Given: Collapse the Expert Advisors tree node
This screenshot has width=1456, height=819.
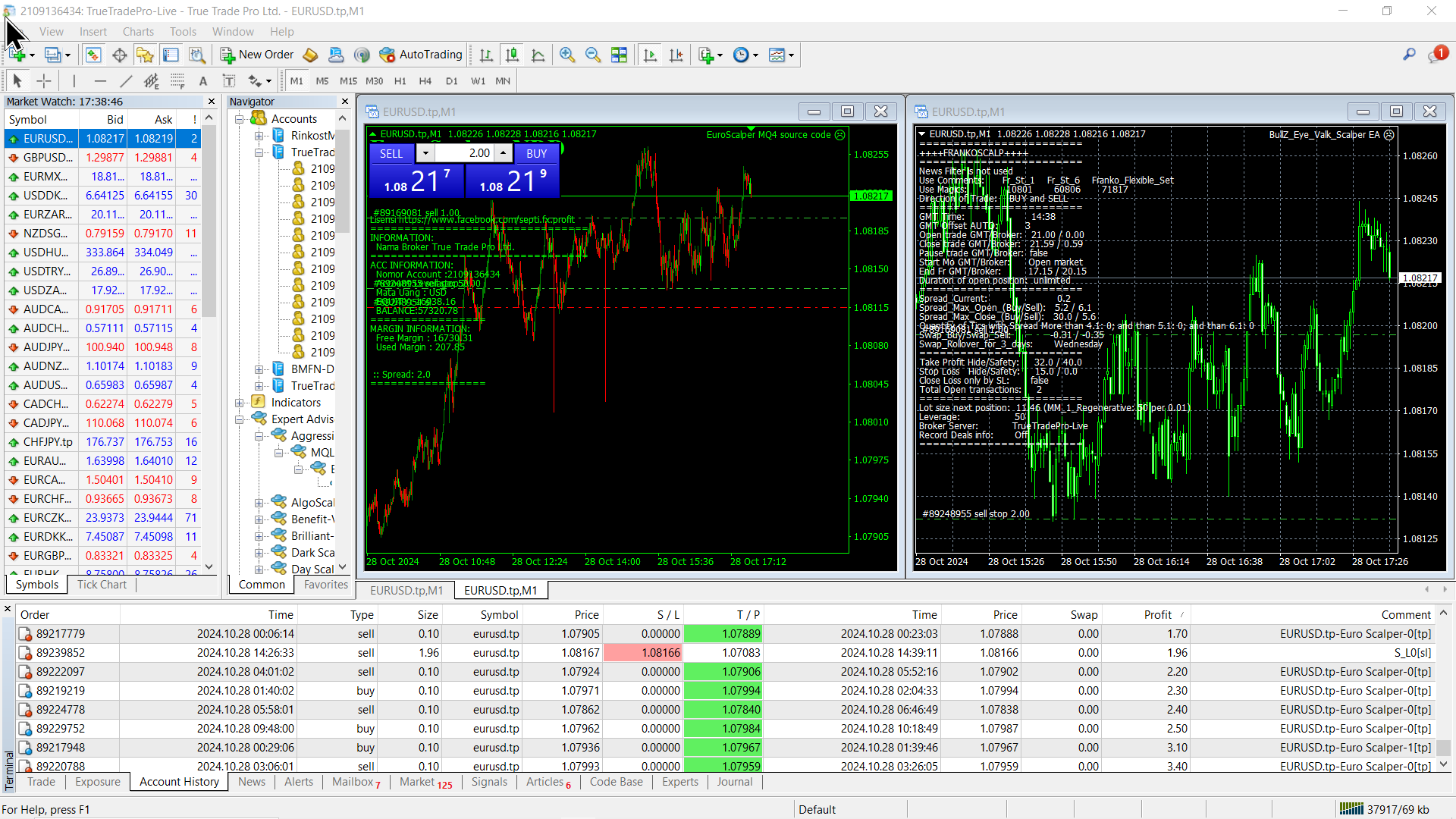Looking at the screenshot, I should point(240,419).
